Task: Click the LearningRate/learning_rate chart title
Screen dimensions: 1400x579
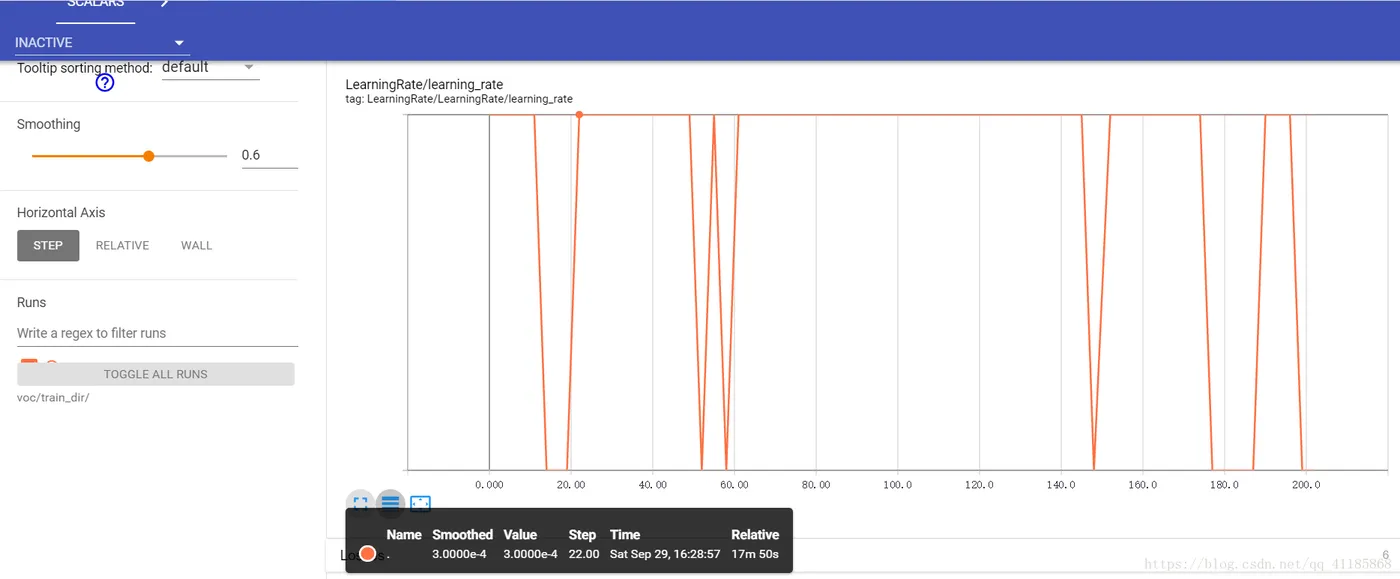Action: pos(424,84)
